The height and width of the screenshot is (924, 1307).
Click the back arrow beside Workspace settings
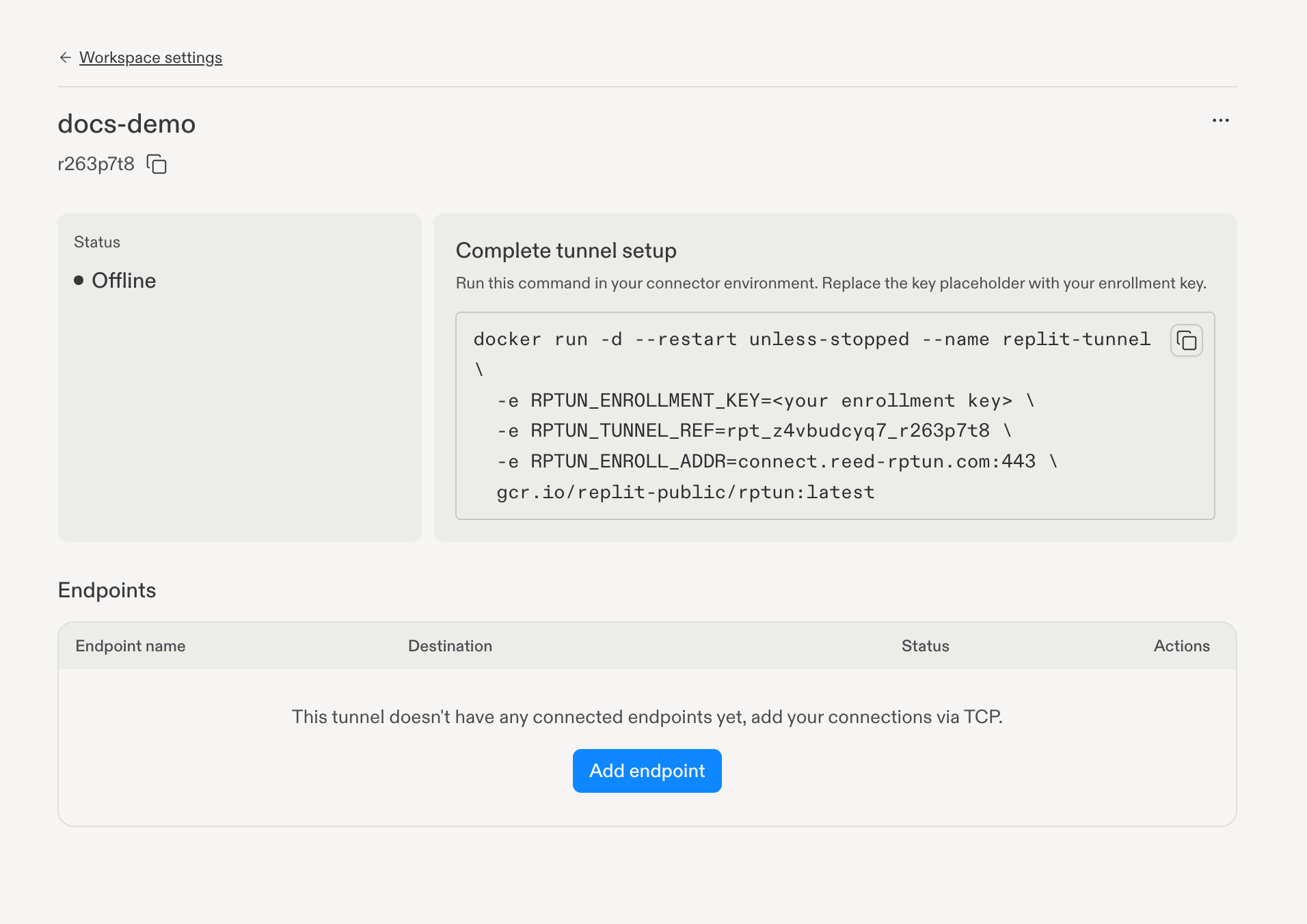66,57
